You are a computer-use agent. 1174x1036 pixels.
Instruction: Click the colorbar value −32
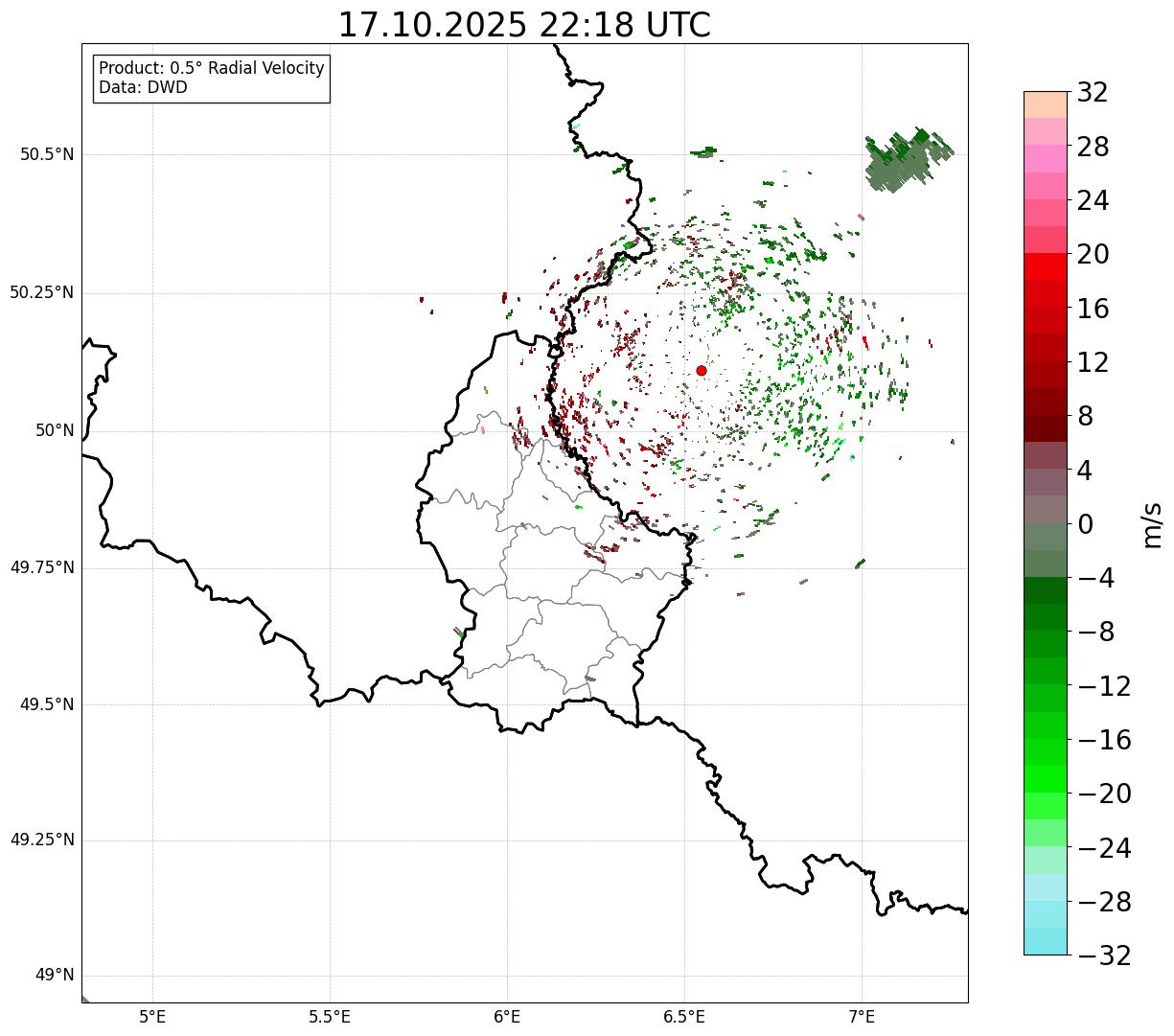click(x=1104, y=955)
